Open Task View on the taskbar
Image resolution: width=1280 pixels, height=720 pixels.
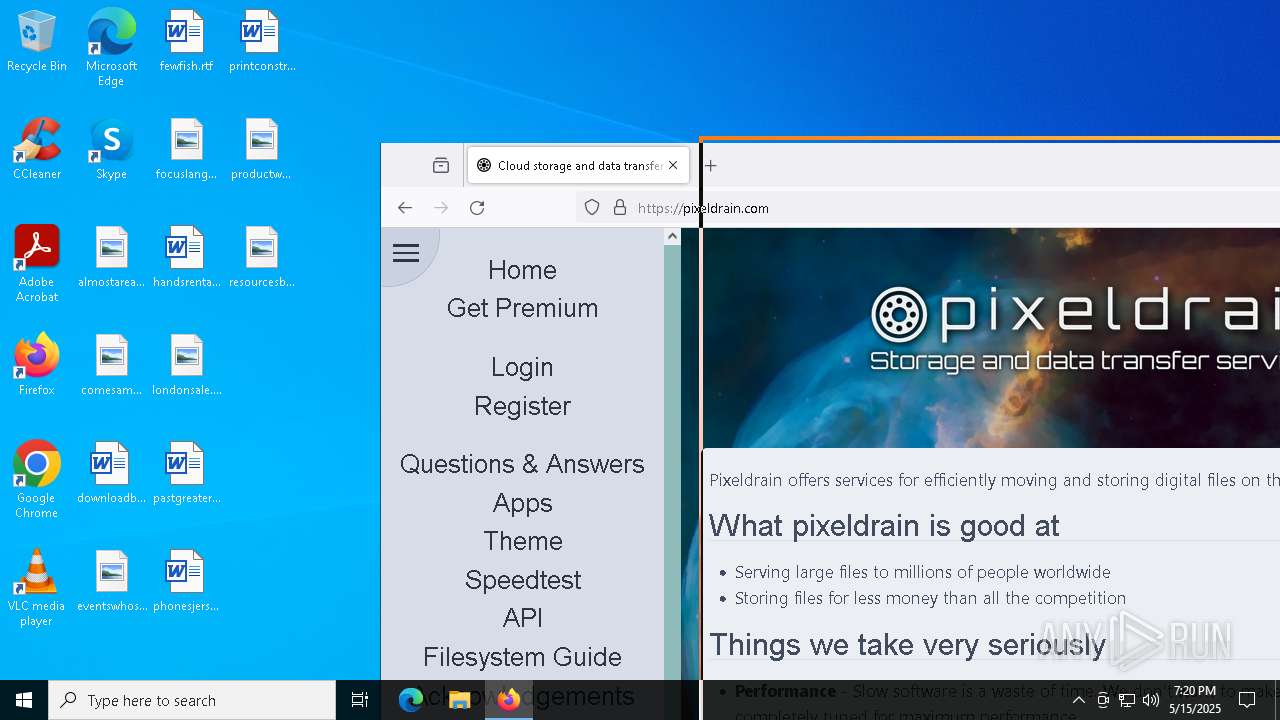coord(360,700)
